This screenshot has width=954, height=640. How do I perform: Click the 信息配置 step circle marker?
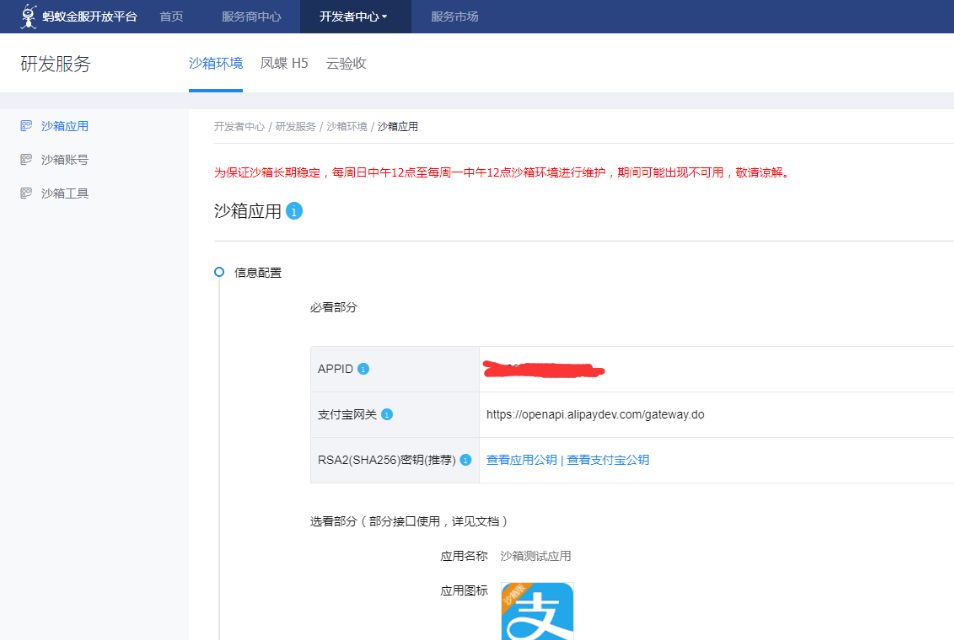pyautogui.click(x=219, y=272)
